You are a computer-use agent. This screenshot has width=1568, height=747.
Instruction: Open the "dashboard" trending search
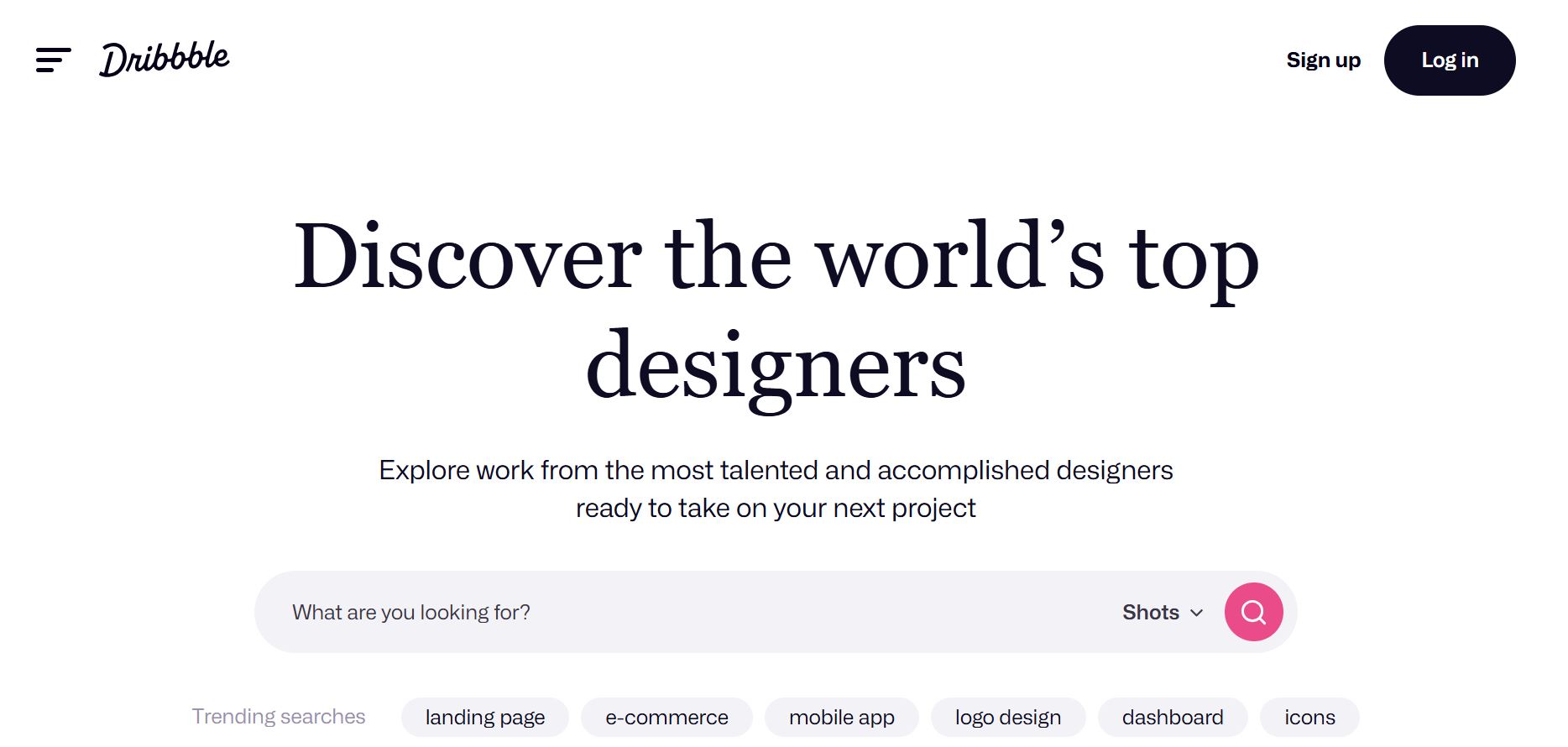(1172, 718)
